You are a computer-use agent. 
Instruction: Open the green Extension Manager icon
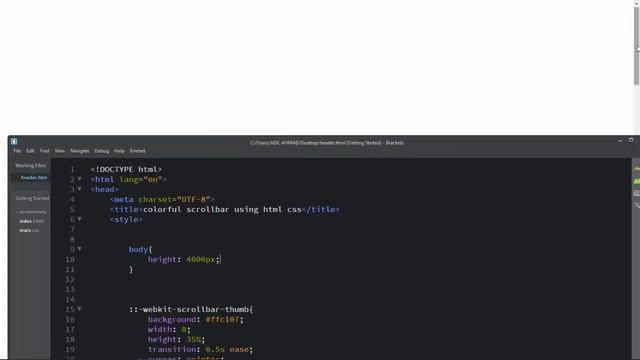click(637, 181)
